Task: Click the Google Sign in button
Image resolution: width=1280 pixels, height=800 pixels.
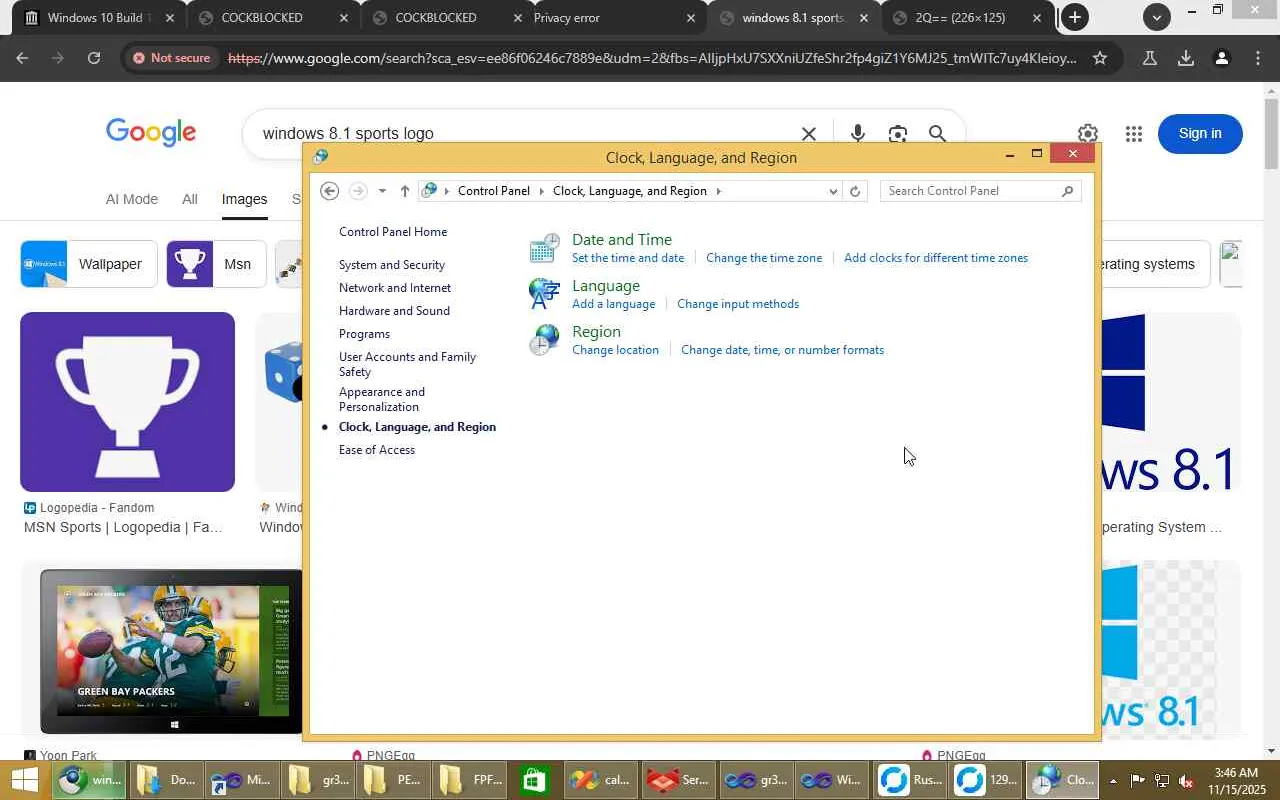Action: tap(1200, 134)
